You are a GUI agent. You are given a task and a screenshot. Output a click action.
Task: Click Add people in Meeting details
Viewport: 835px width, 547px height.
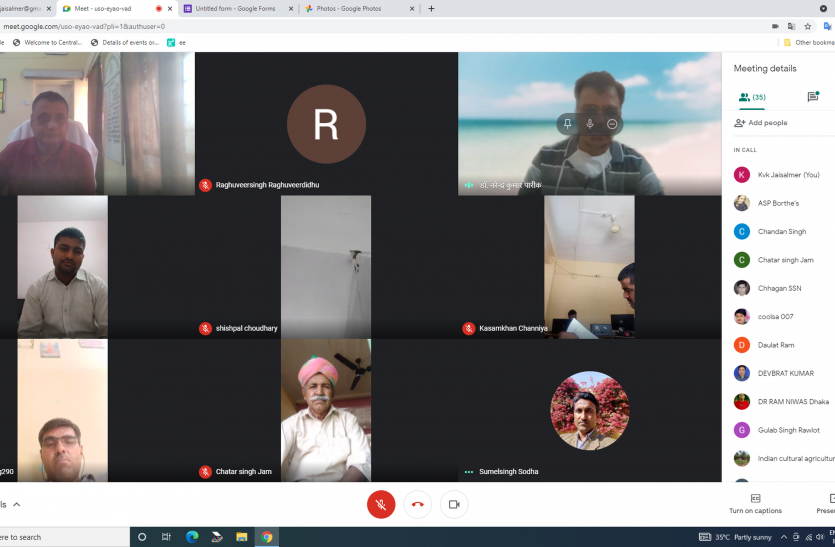pos(760,123)
